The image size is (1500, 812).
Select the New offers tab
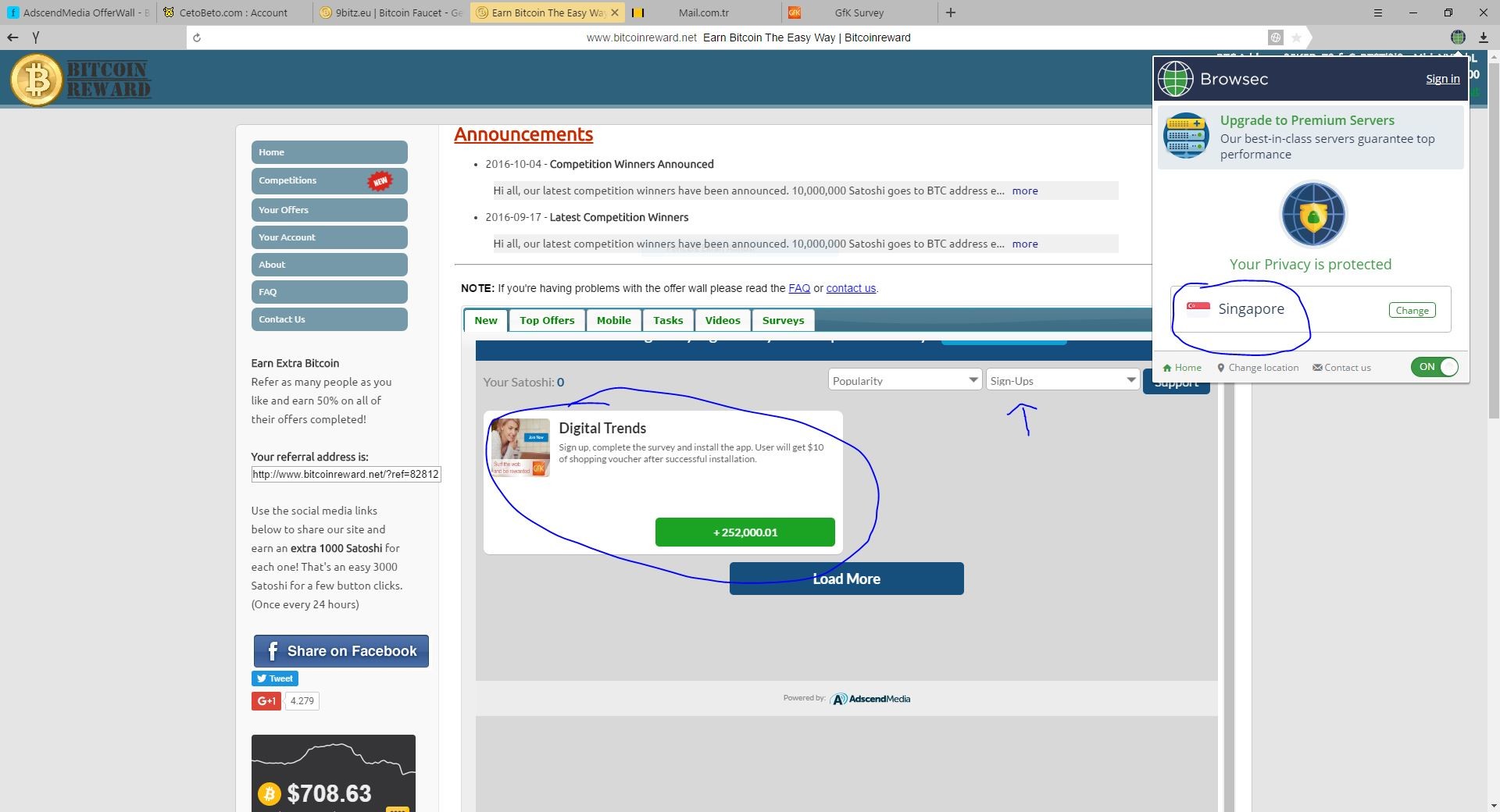pyautogui.click(x=485, y=320)
